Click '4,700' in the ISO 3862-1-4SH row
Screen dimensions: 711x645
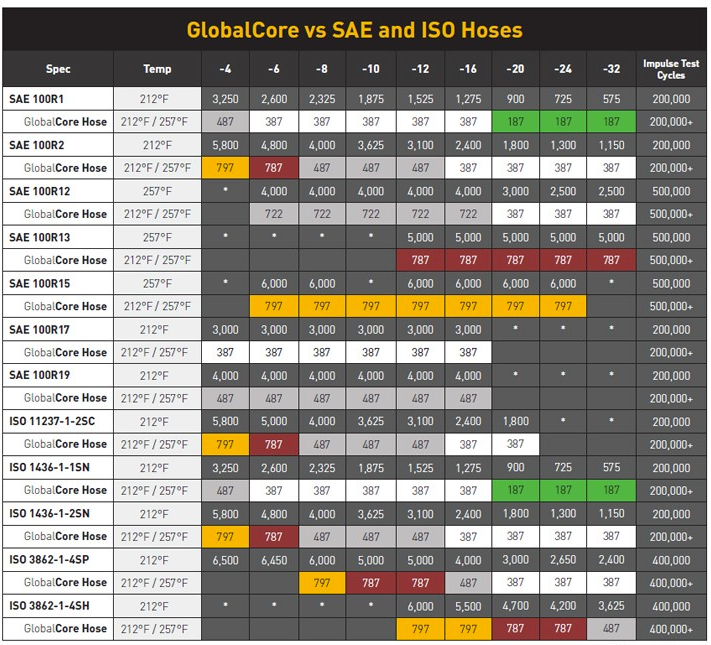515,606
